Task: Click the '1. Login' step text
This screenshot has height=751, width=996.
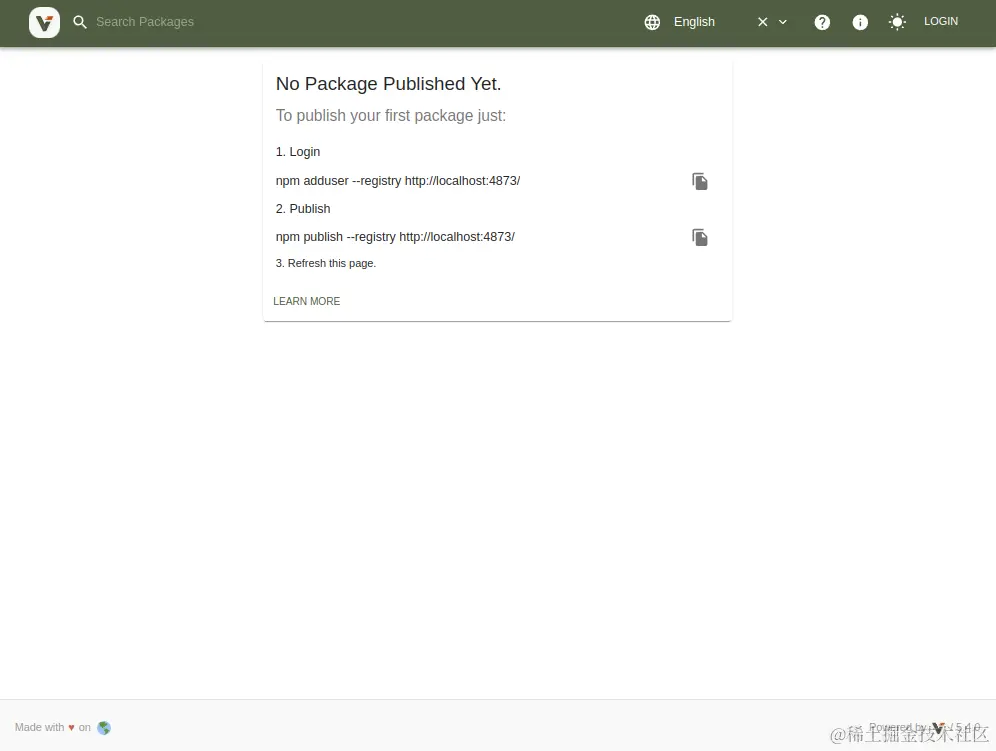Action: click(x=298, y=152)
